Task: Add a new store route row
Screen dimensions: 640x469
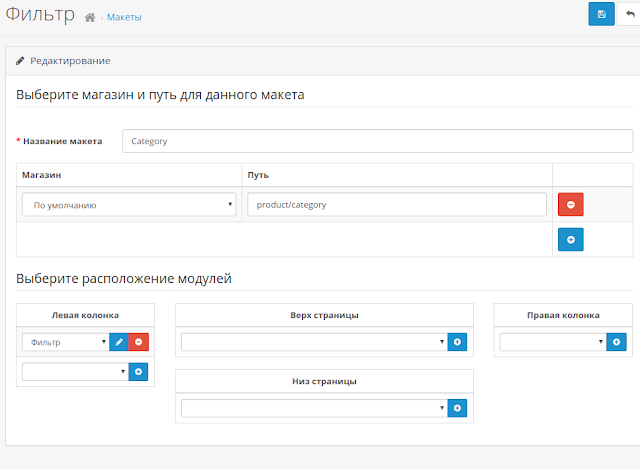Action: 571,239
